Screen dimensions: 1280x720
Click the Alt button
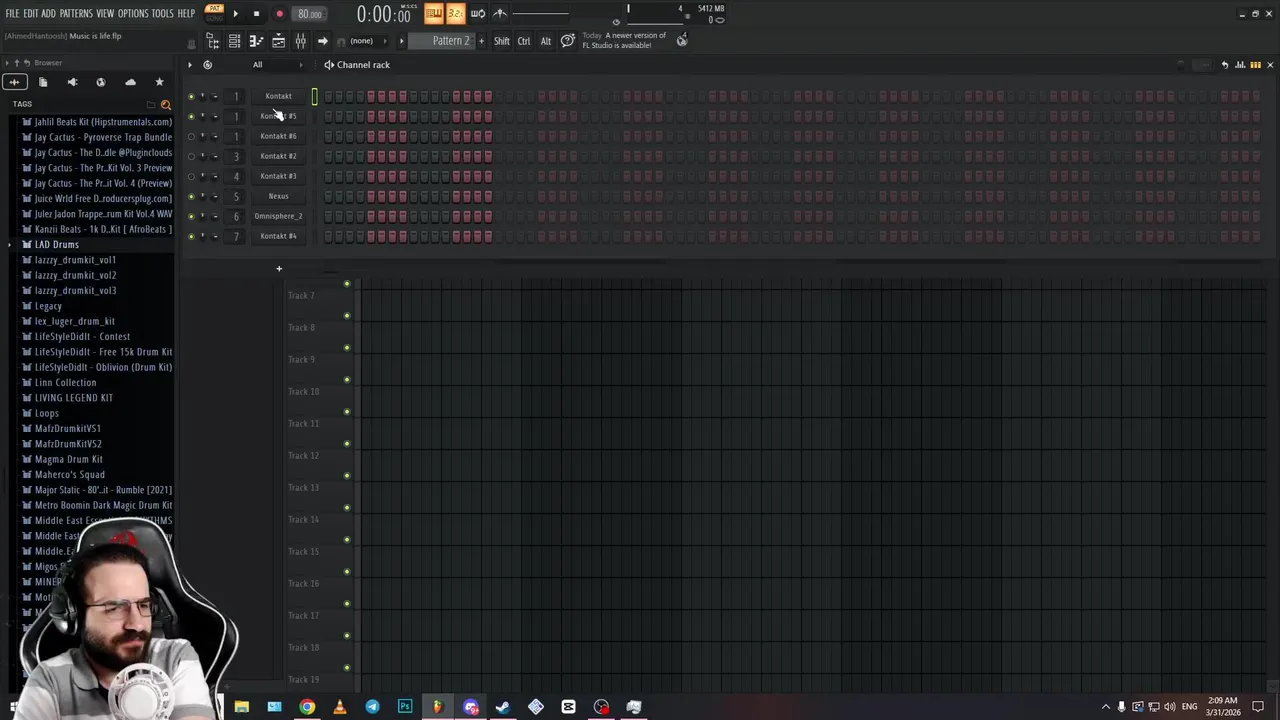pyautogui.click(x=546, y=41)
